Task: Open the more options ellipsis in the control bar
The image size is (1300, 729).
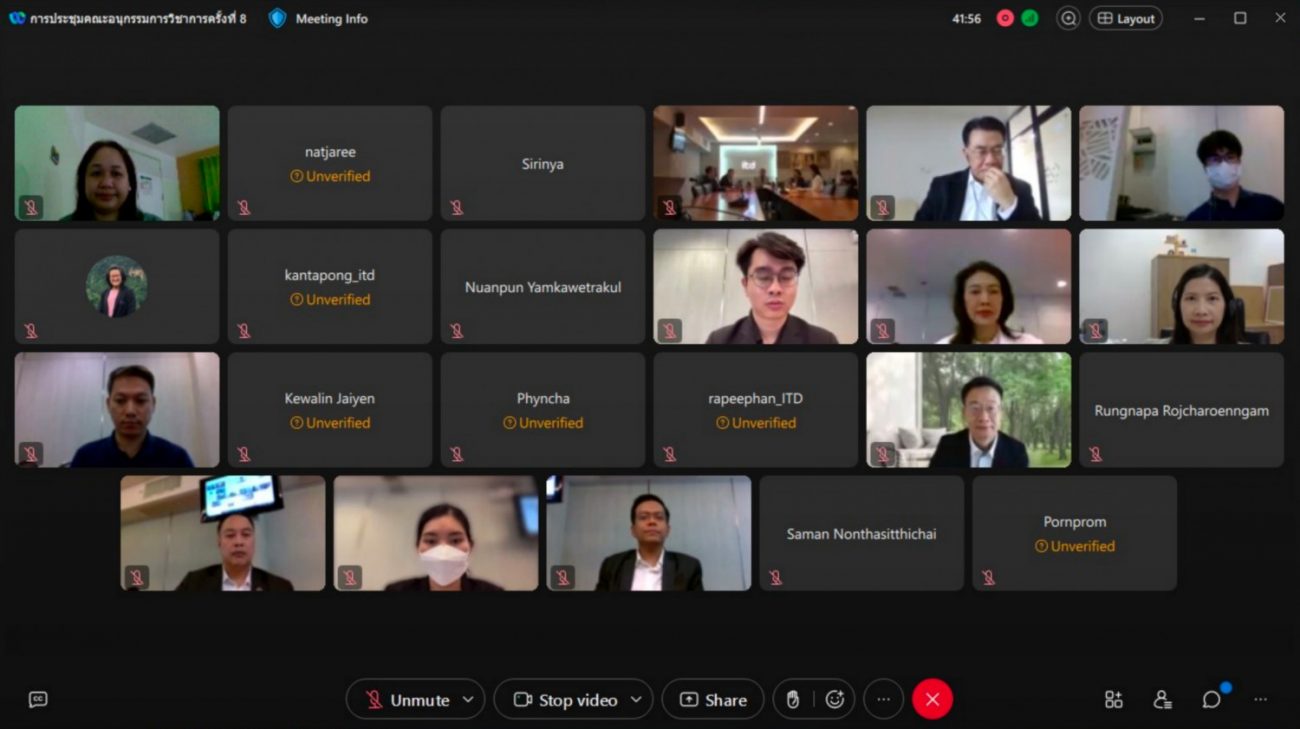Action: (883, 700)
